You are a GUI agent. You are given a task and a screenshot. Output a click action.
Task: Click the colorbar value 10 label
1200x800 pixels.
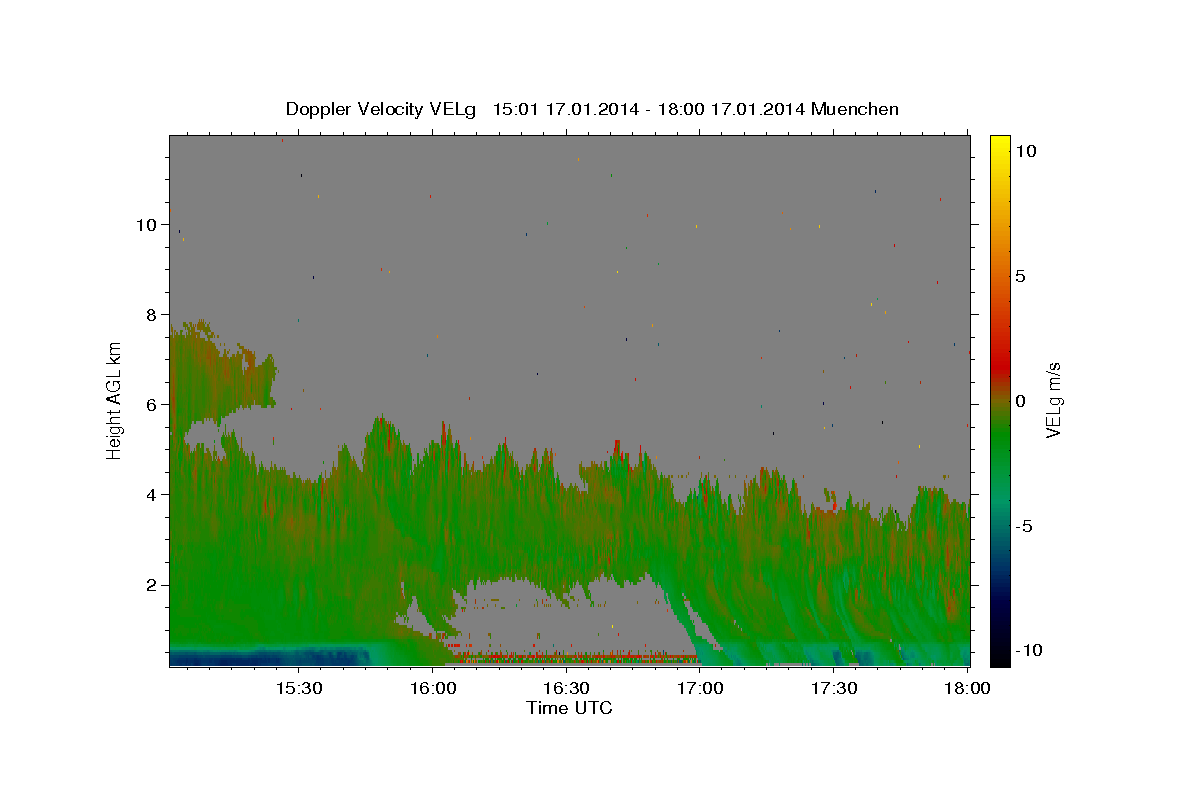coord(1025,151)
